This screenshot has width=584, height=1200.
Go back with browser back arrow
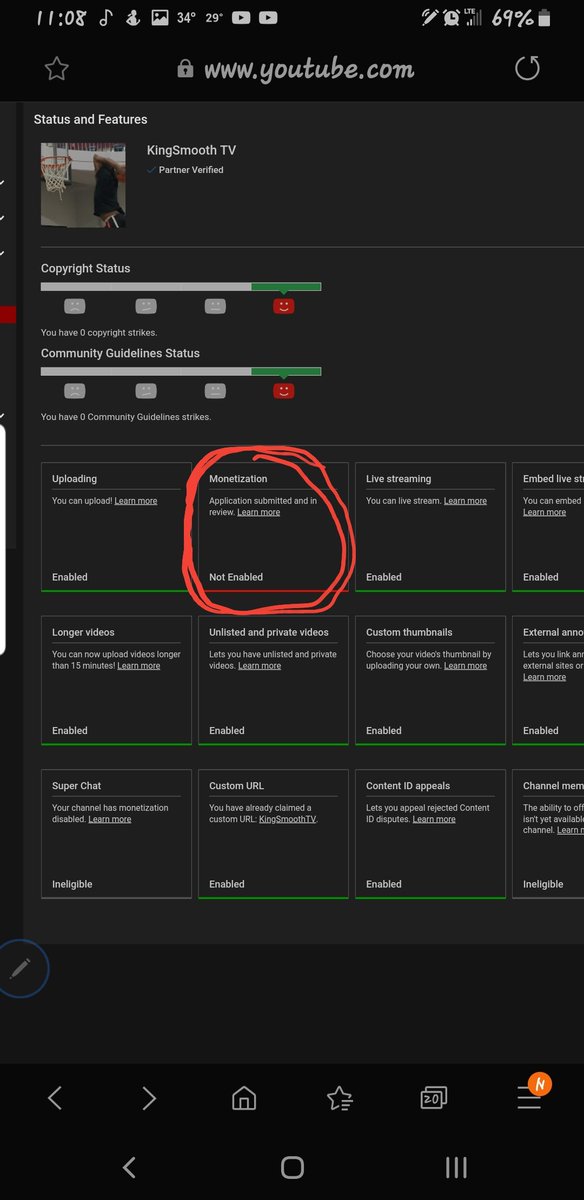55,1098
